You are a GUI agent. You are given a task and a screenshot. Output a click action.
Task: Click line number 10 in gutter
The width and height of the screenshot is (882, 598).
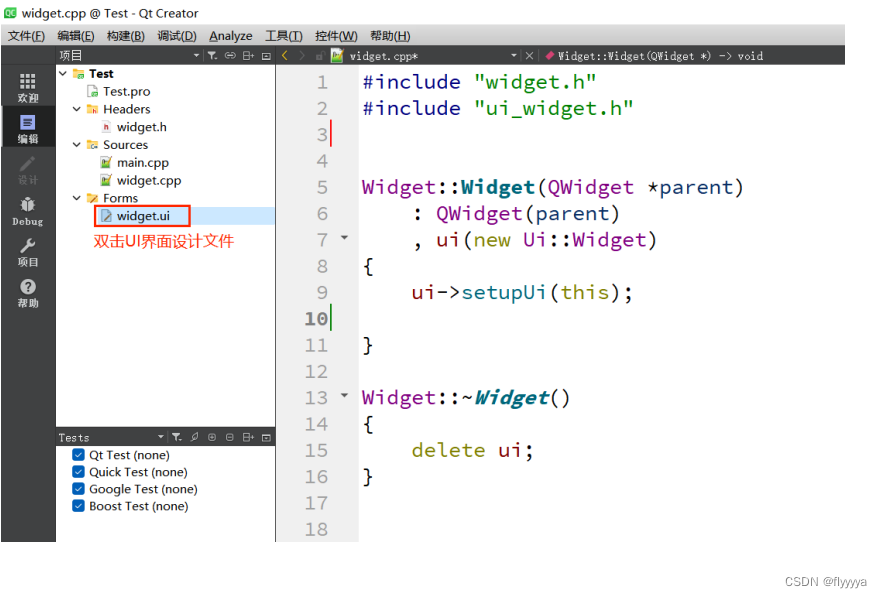(x=316, y=319)
